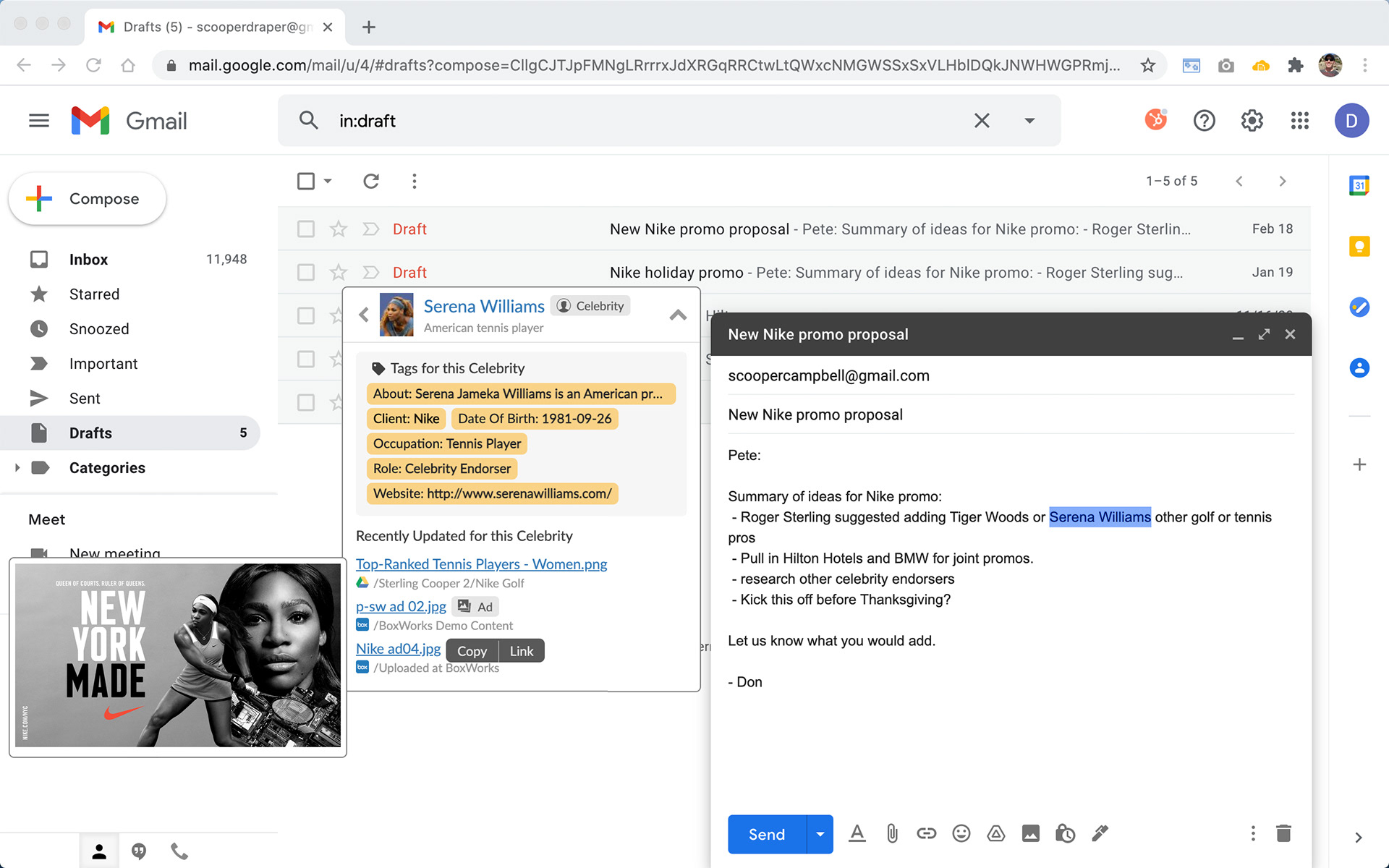
Task: Click the search magnifier icon
Action: click(309, 120)
